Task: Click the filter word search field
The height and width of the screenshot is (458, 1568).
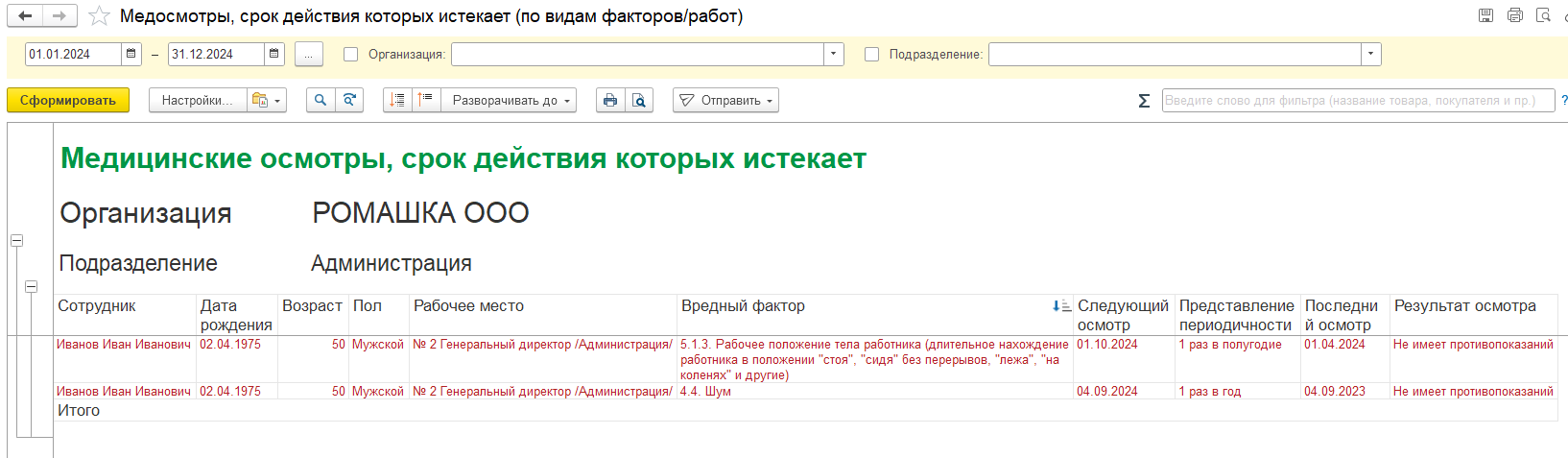Action: (1358, 100)
